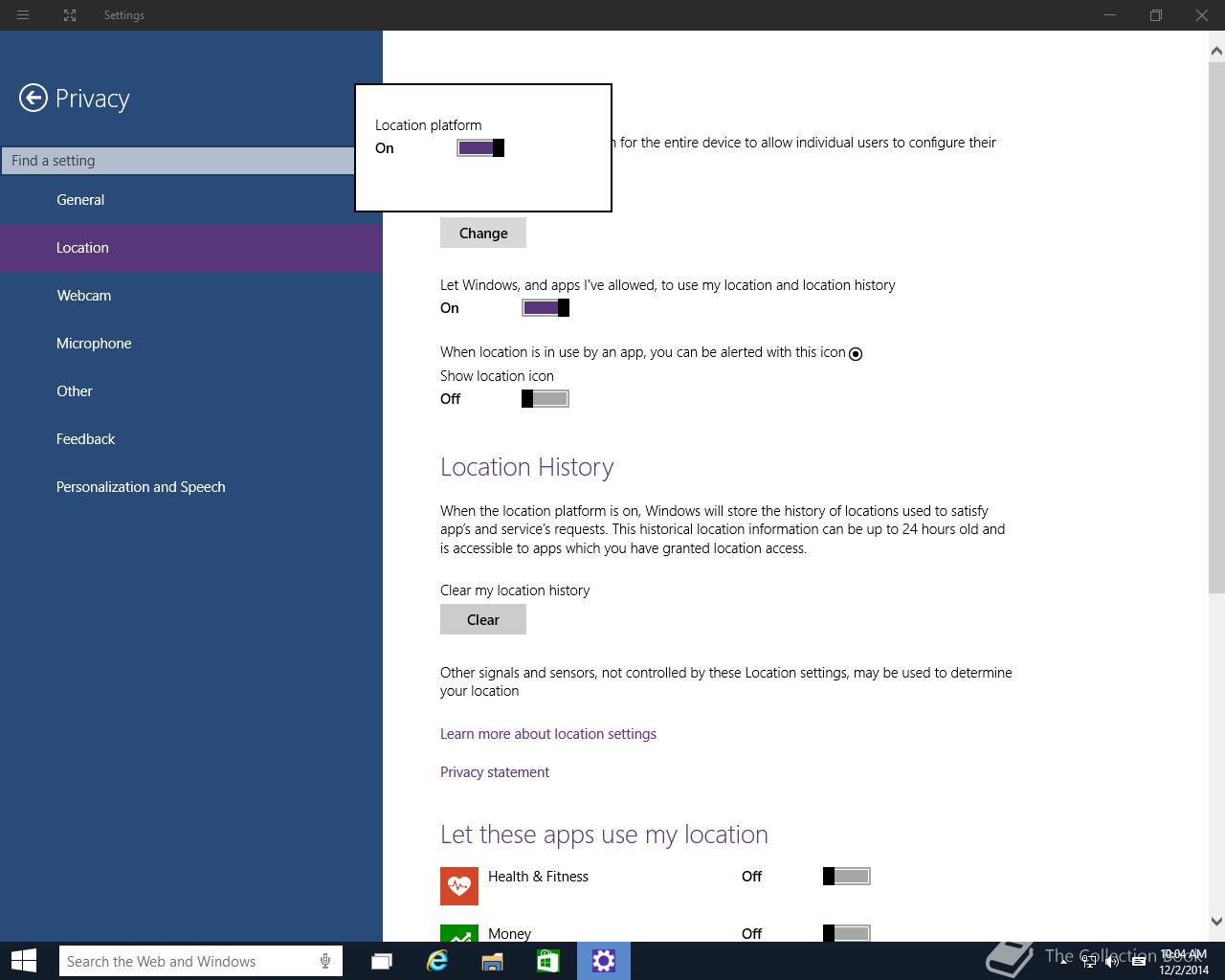Click the Health & Fitness app icon

[459, 885]
